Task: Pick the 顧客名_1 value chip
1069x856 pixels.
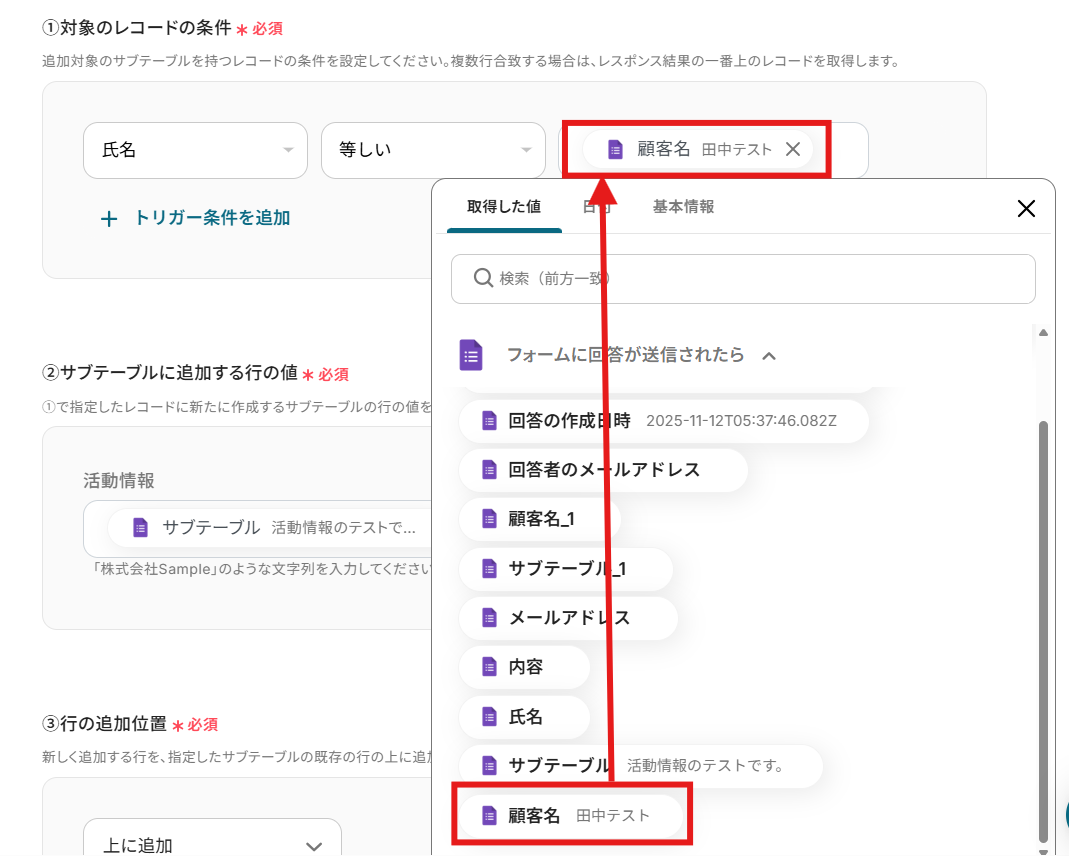Action: click(x=540, y=519)
